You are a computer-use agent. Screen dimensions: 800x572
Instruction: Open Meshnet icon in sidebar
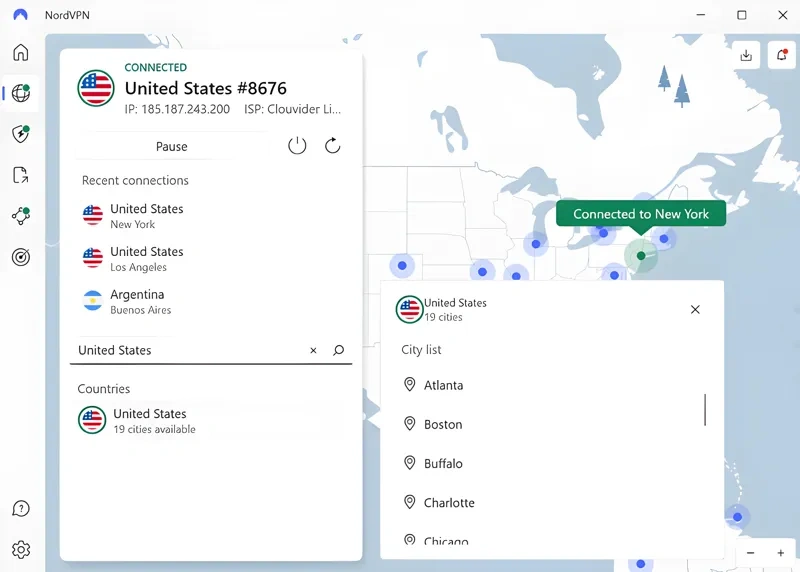pos(21,216)
